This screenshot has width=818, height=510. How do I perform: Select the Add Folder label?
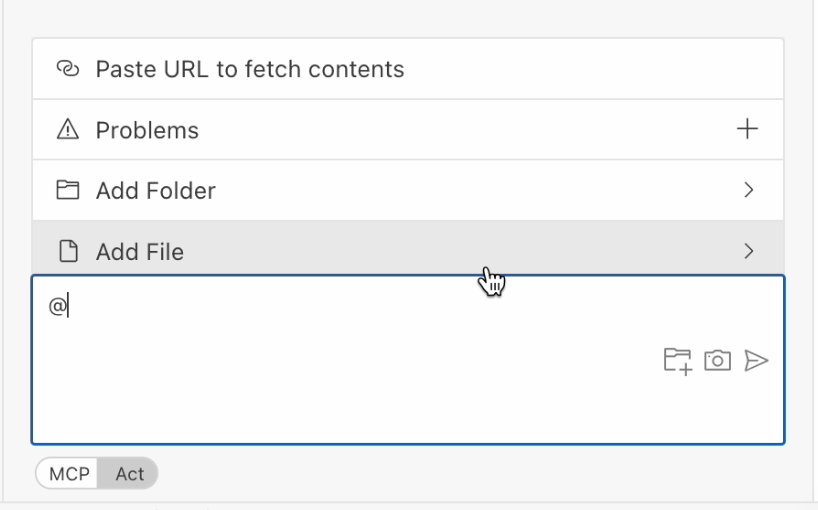coord(156,190)
